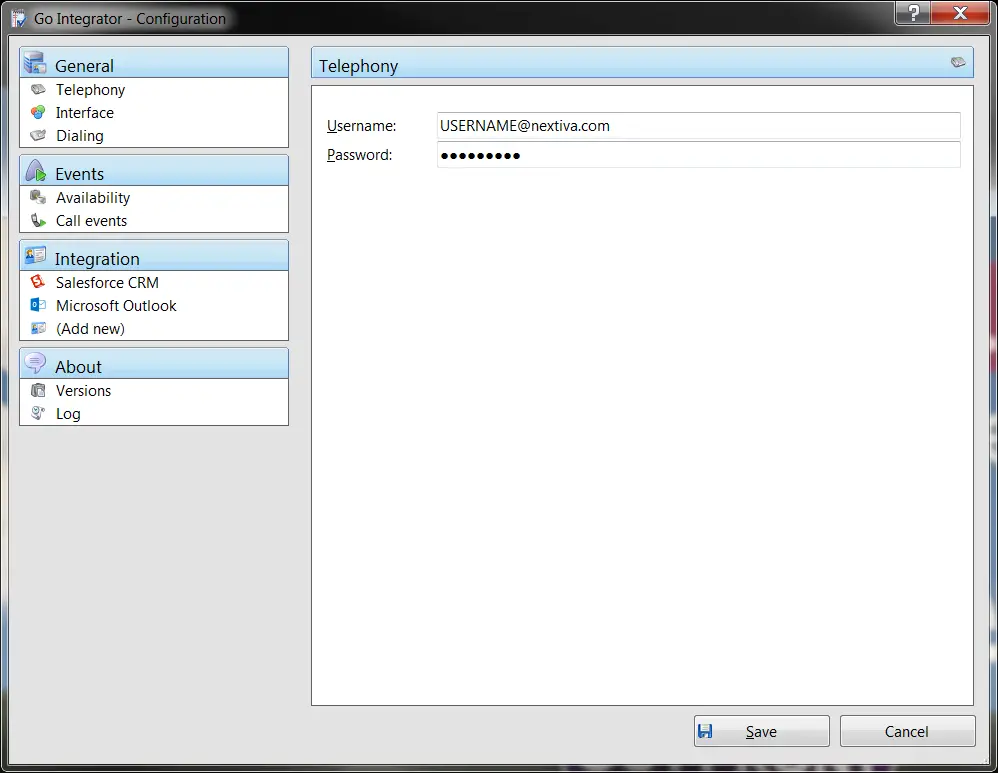Click the phone icon in Telephony panel header
Image resolution: width=998 pixels, height=773 pixels.
pos(958,62)
